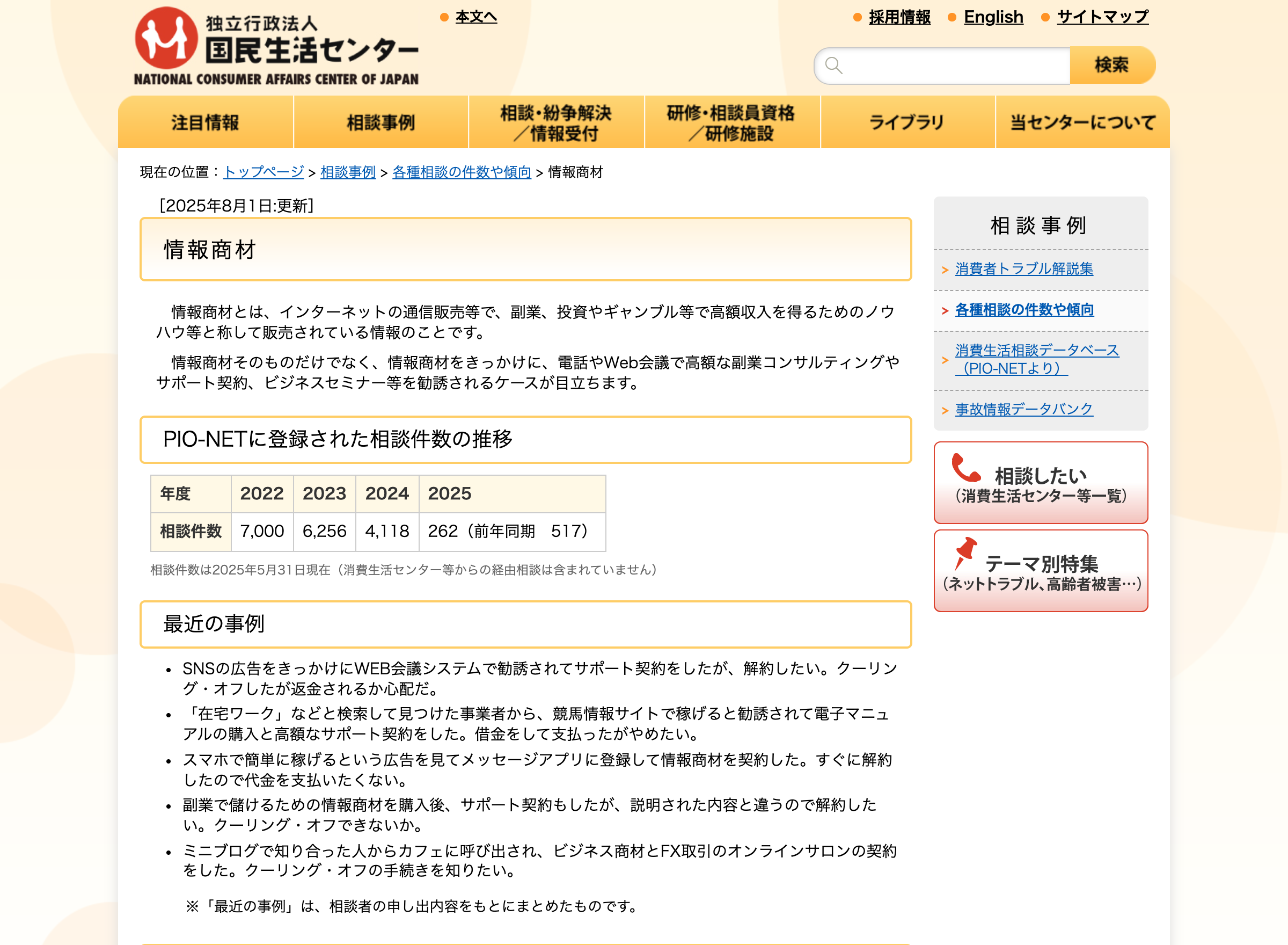
Task: Open 消費生活相談データベース（PIO-NETより） link
Action: click(1036, 359)
